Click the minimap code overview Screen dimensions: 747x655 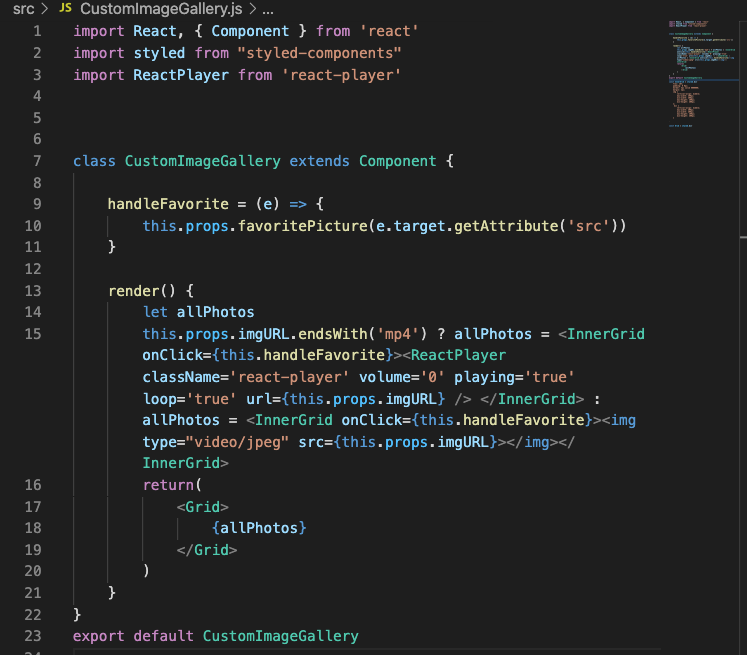(703, 74)
